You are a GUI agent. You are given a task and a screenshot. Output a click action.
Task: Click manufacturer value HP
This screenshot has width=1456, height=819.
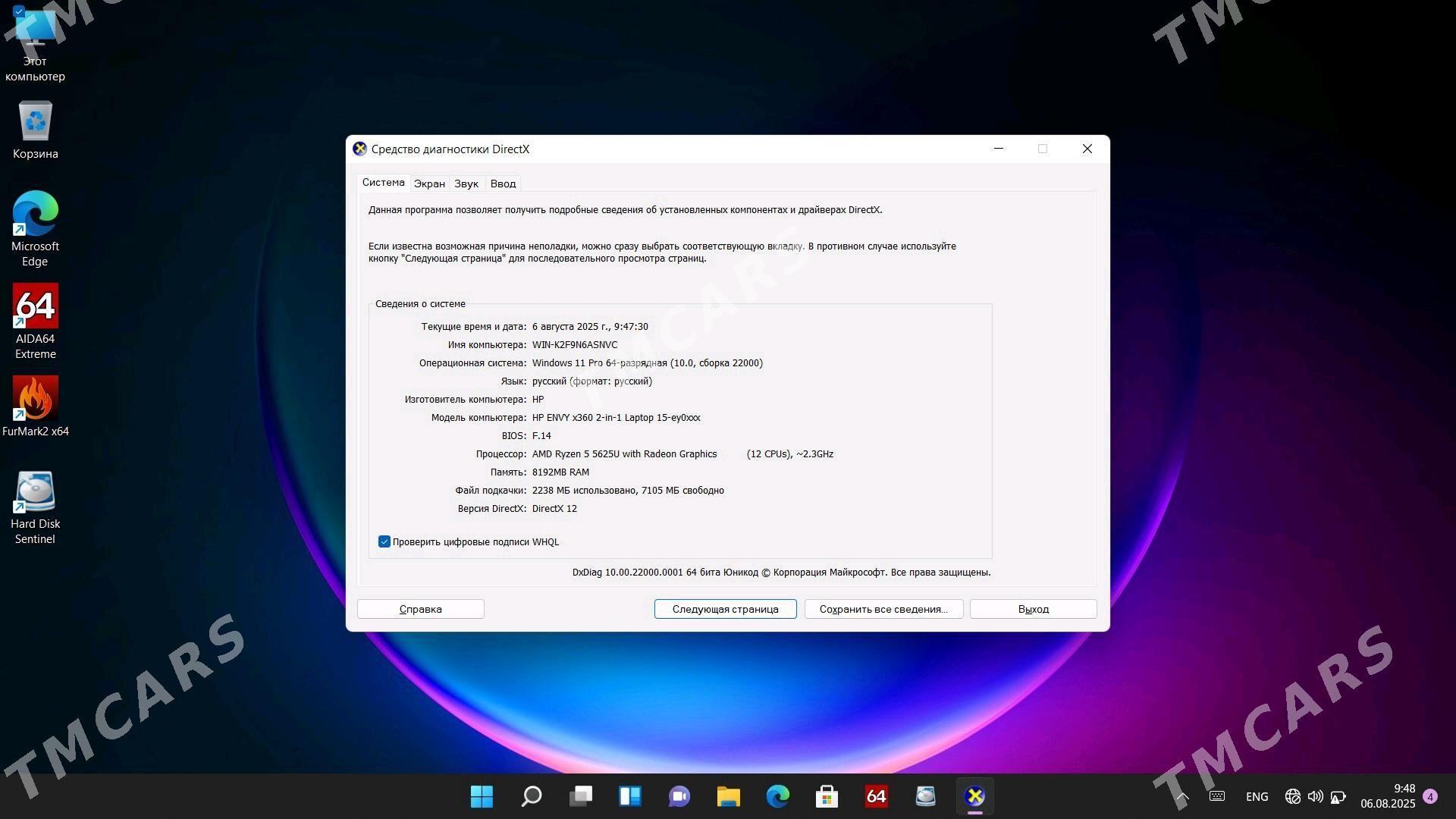pos(538,399)
